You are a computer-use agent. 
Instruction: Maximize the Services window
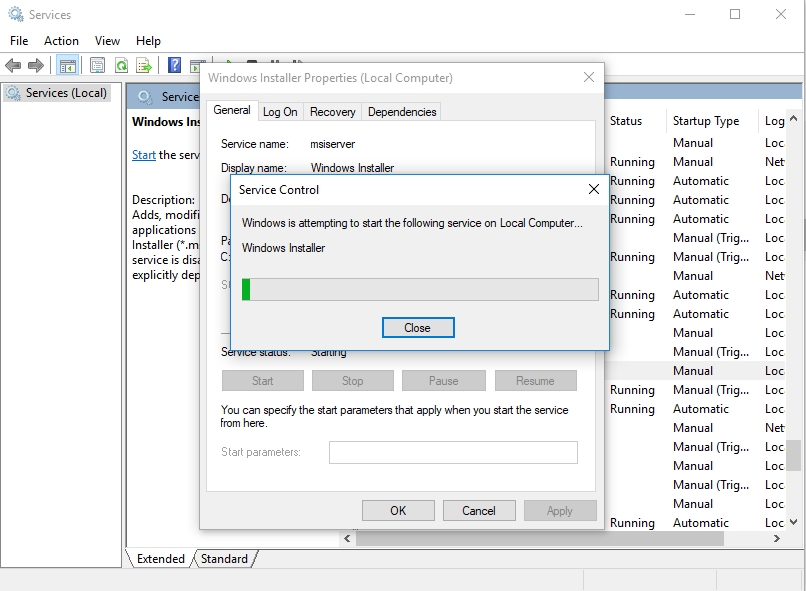[735, 14]
